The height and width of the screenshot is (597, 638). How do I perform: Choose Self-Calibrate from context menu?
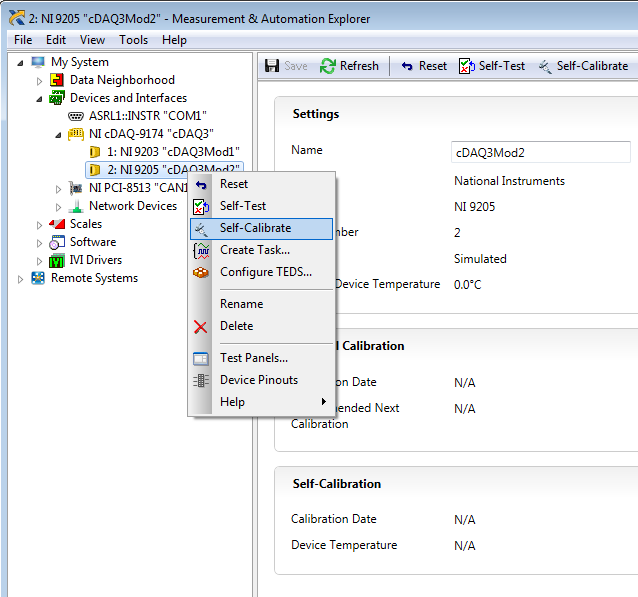pos(261,229)
